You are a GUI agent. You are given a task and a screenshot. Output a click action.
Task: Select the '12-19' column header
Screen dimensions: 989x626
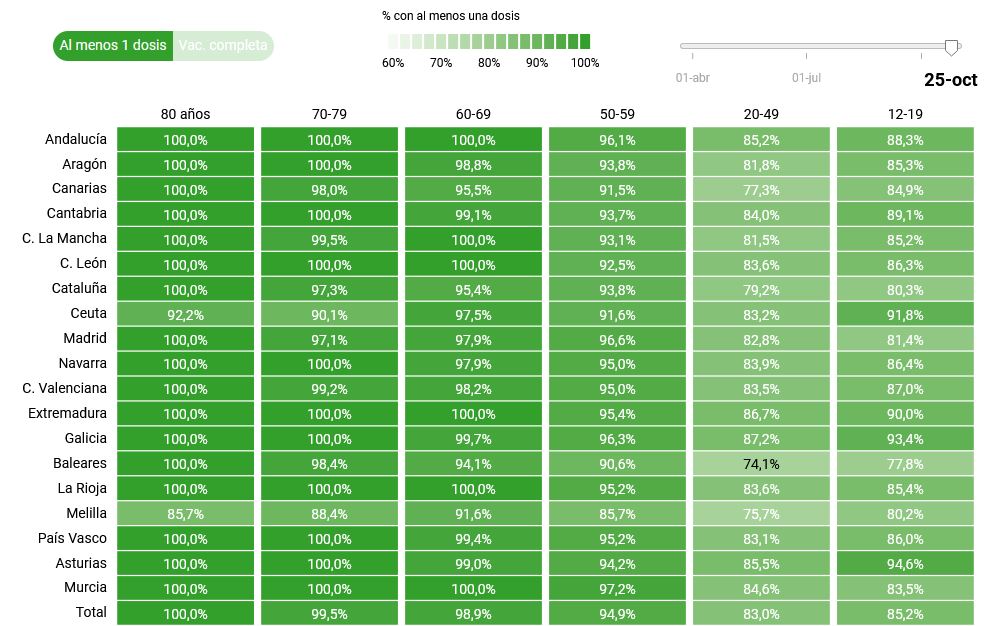[905, 114]
